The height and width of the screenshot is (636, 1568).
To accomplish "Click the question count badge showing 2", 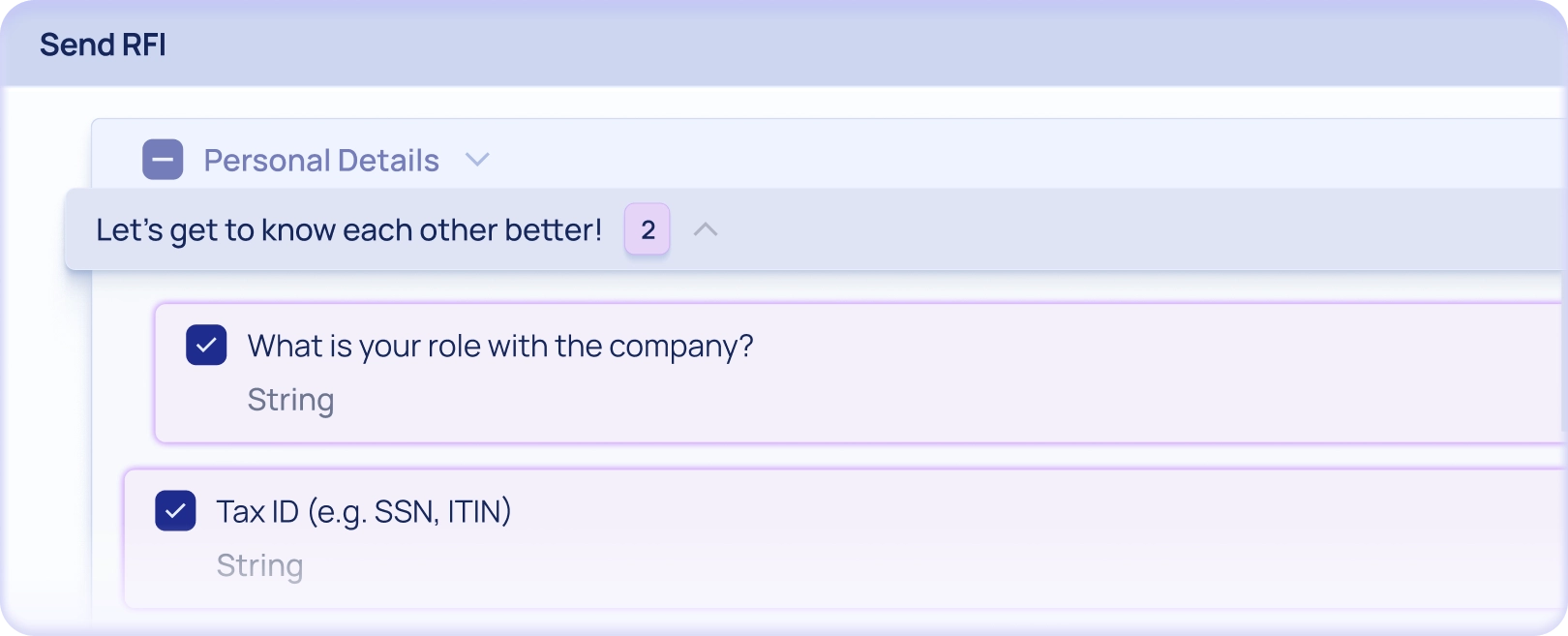I will coord(648,229).
